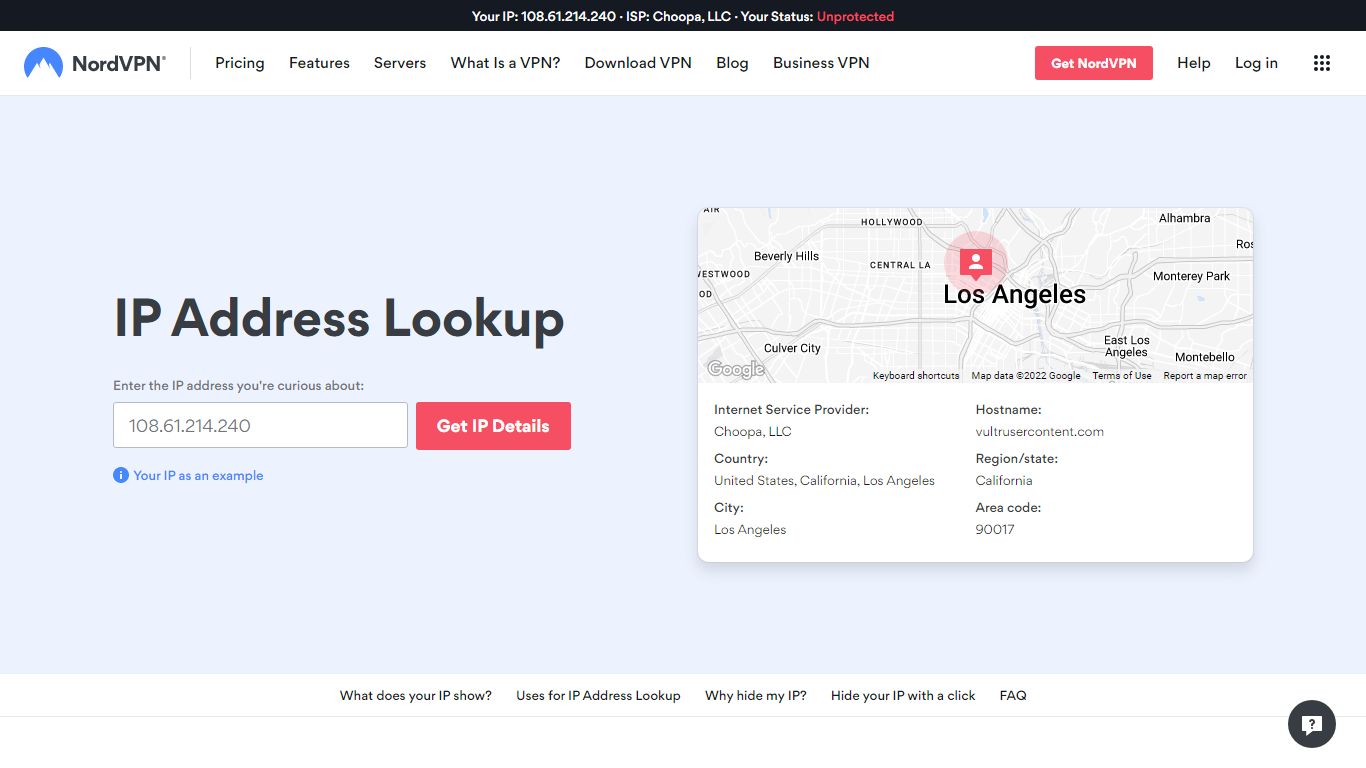The width and height of the screenshot is (1366, 768).
Task: Click Montebello on the map
Action: point(1204,357)
